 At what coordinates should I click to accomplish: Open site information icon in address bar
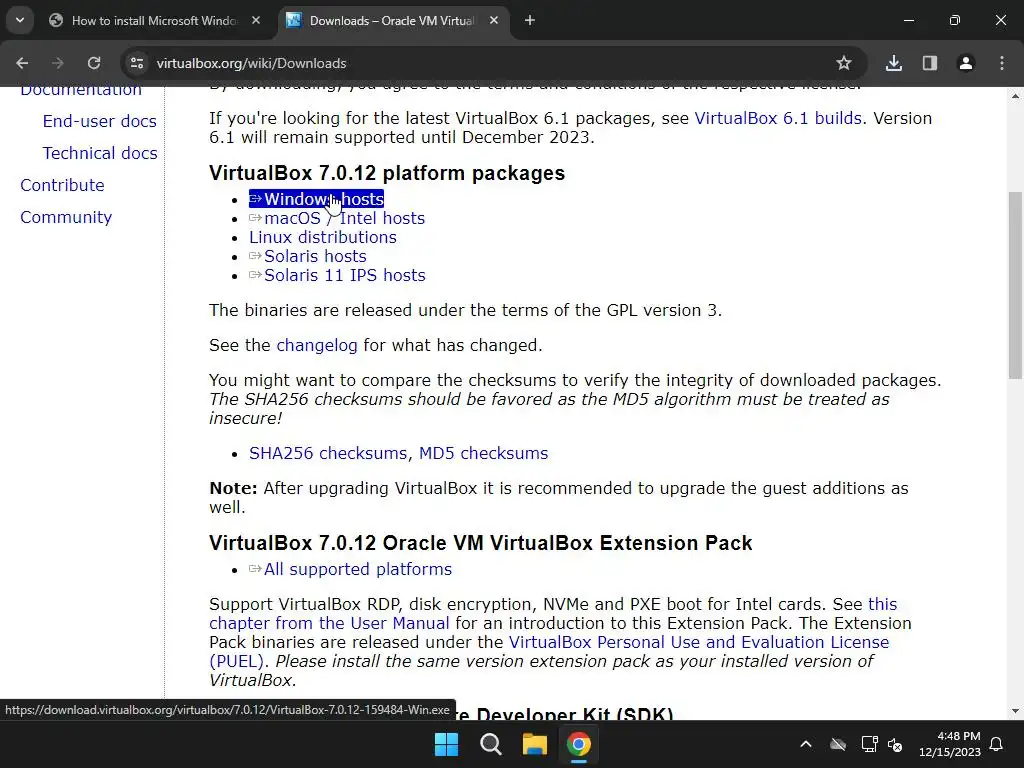click(x=136, y=63)
